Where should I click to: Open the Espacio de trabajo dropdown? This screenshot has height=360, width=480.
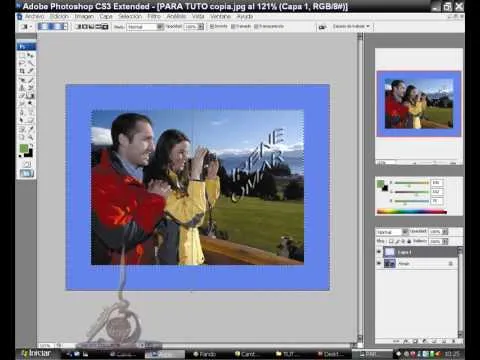coord(351,26)
